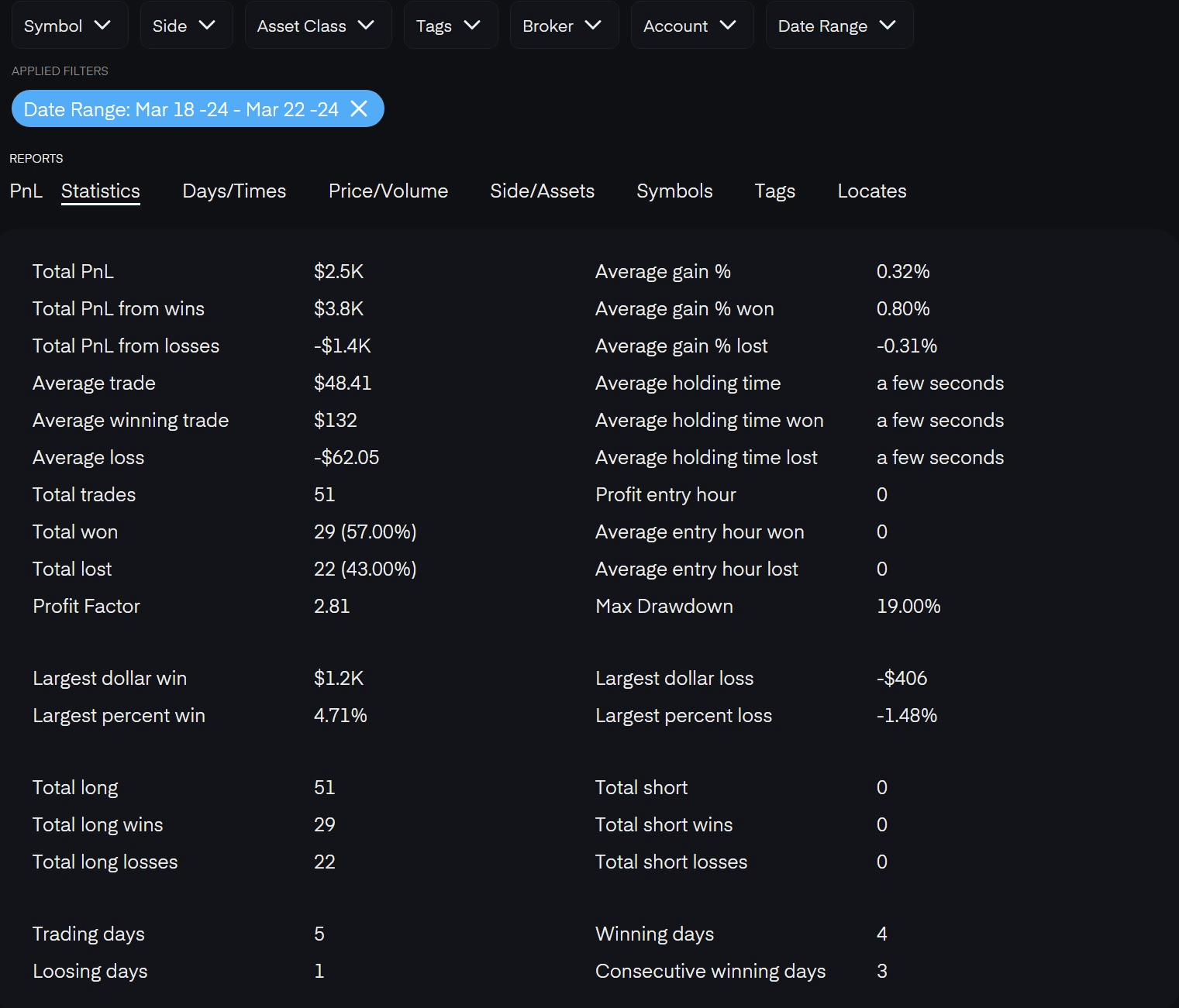Select the Tags report tab
This screenshot has height=1008, width=1179.
[x=774, y=191]
